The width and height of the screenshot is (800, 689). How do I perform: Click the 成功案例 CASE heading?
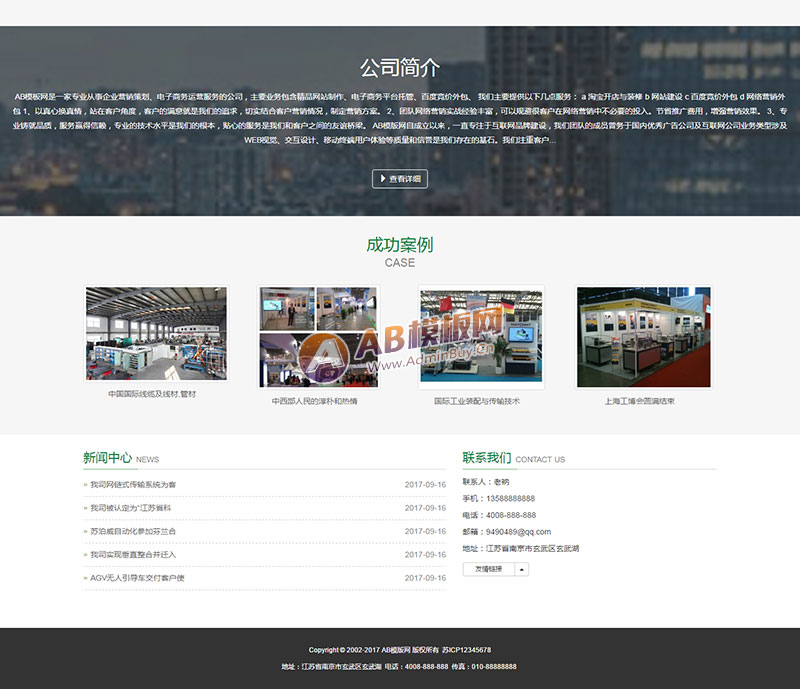(399, 252)
